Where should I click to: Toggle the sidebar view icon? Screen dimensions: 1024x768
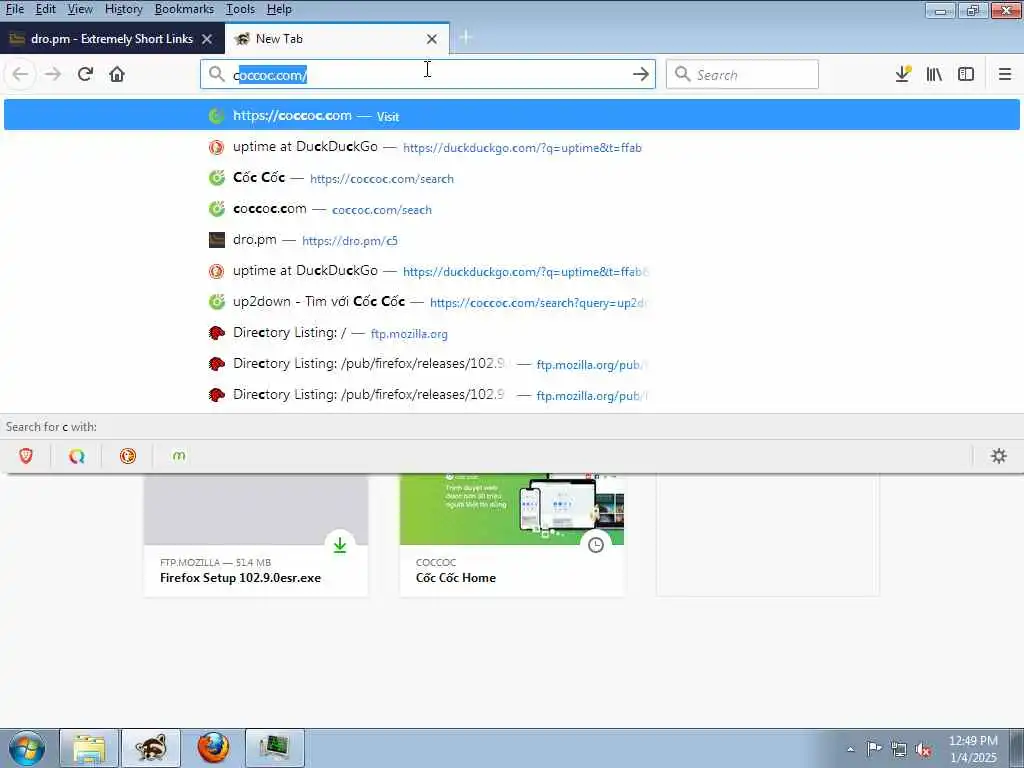click(x=966, y=74)
